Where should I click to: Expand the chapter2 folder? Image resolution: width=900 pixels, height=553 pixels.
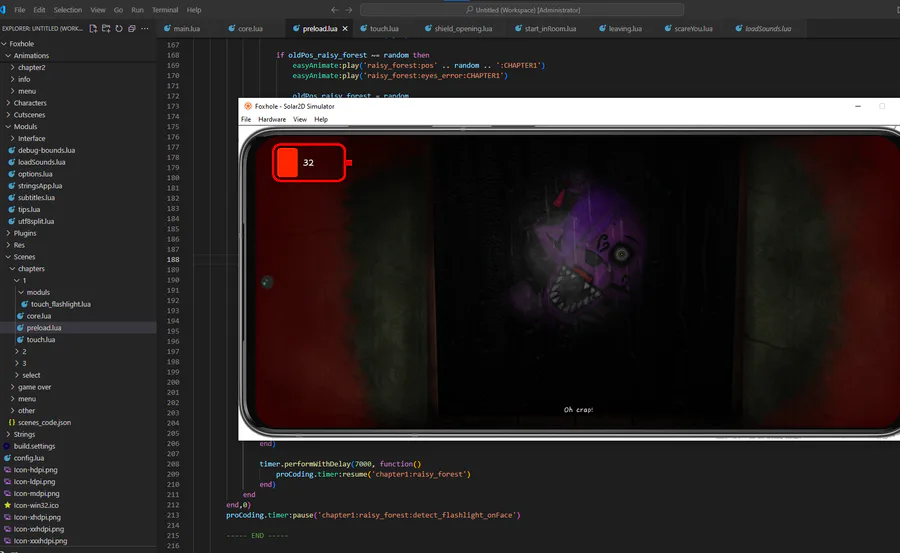(31, 67)
